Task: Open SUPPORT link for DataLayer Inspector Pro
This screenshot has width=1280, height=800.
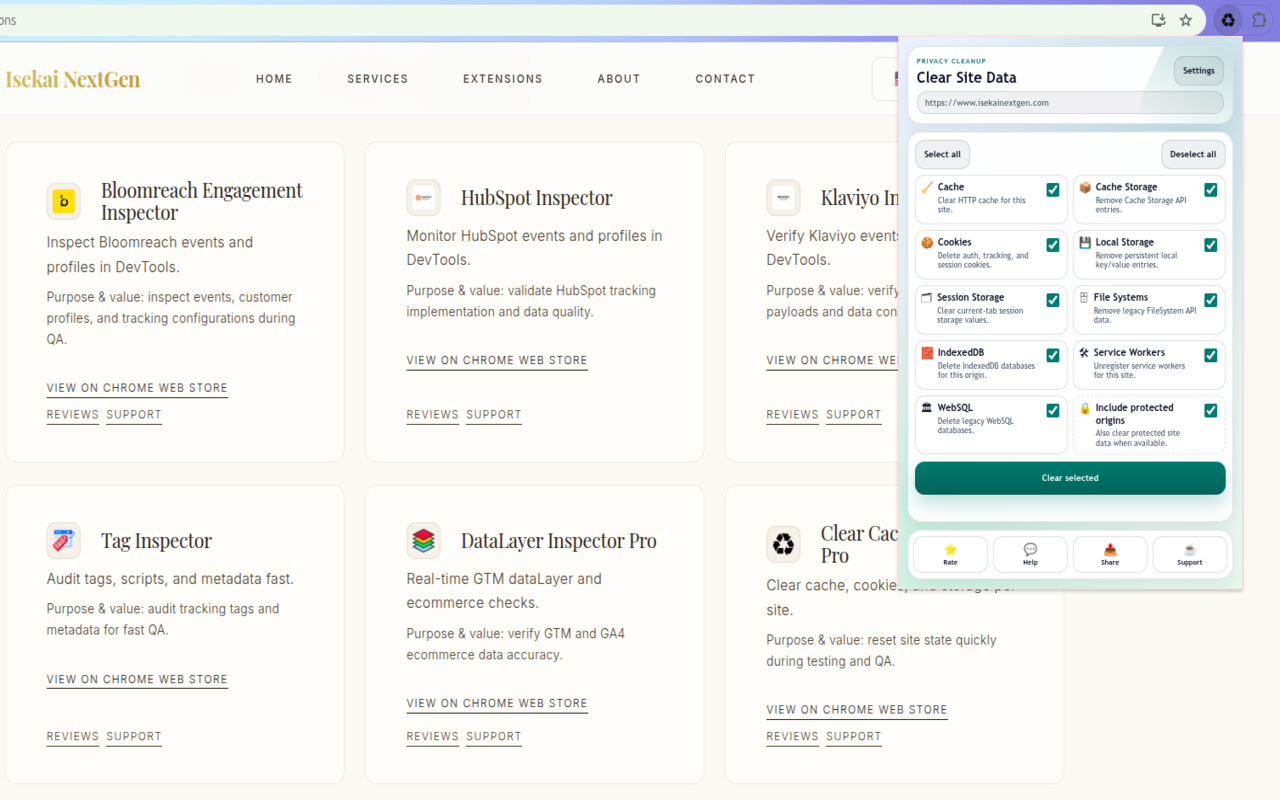Action: tap(494, 737)
